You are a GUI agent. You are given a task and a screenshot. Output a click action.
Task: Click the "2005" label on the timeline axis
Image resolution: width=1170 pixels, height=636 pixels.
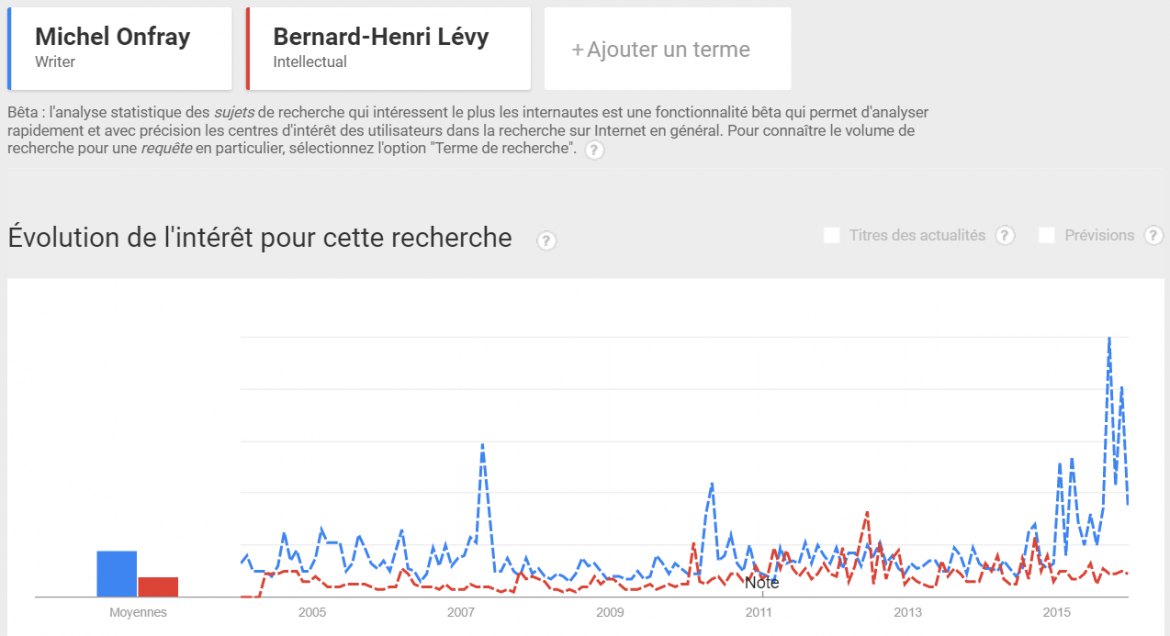(313, 611)
